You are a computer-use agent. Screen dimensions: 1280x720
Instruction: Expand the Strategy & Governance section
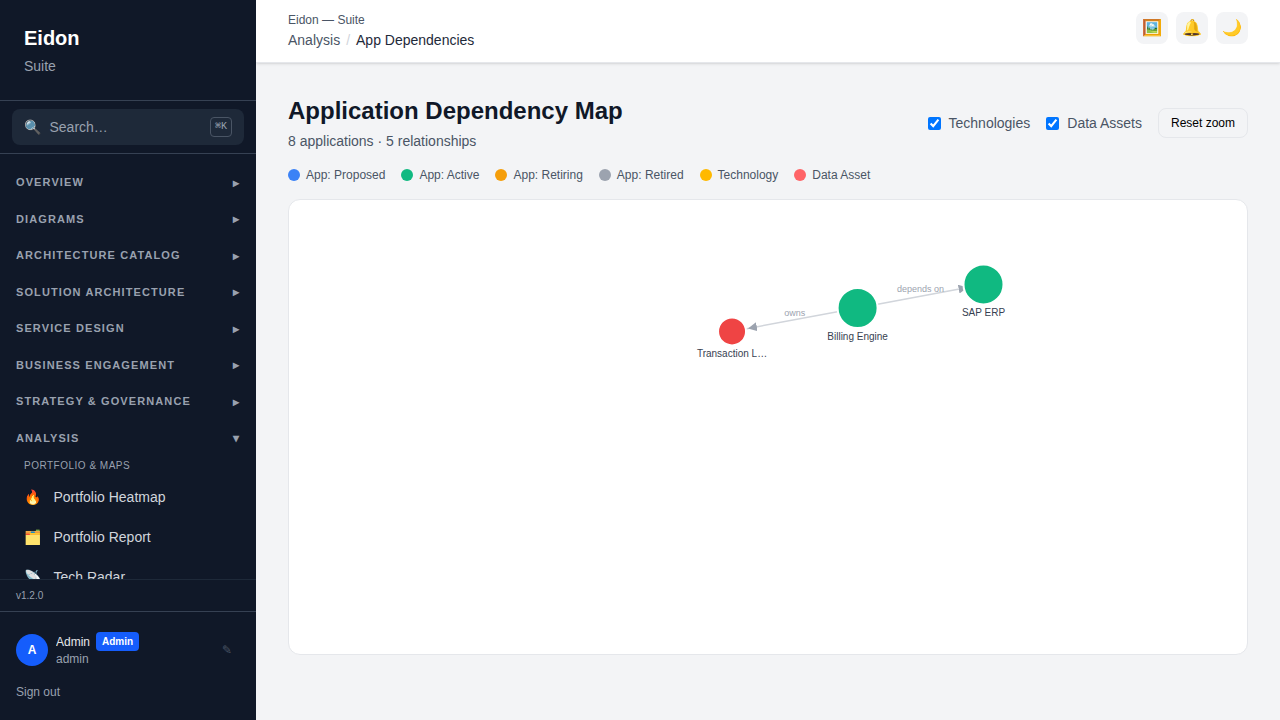click(x=128, y=401)
